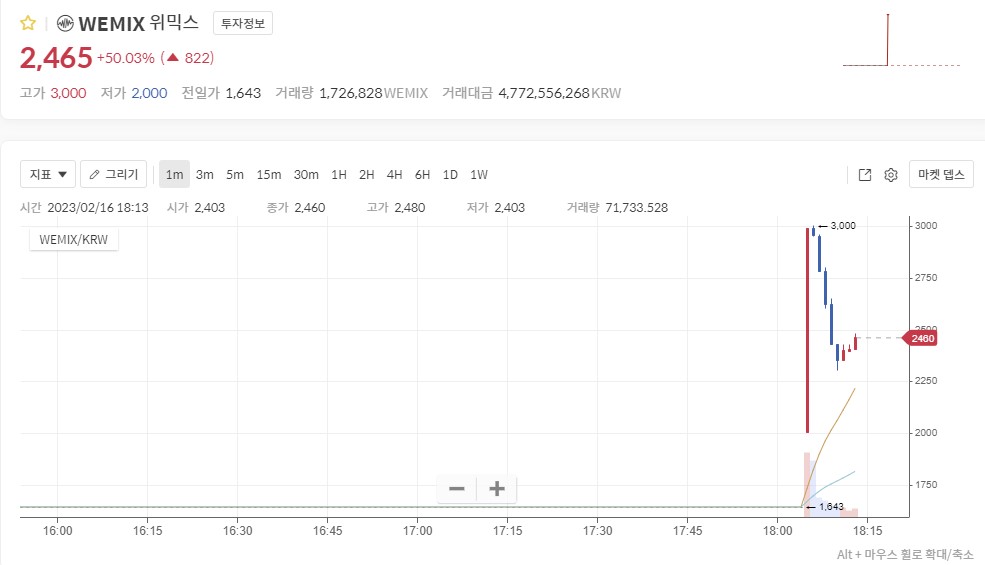Switch to the 1H chart interval
The image size is (985, 565).
[339, 175]
